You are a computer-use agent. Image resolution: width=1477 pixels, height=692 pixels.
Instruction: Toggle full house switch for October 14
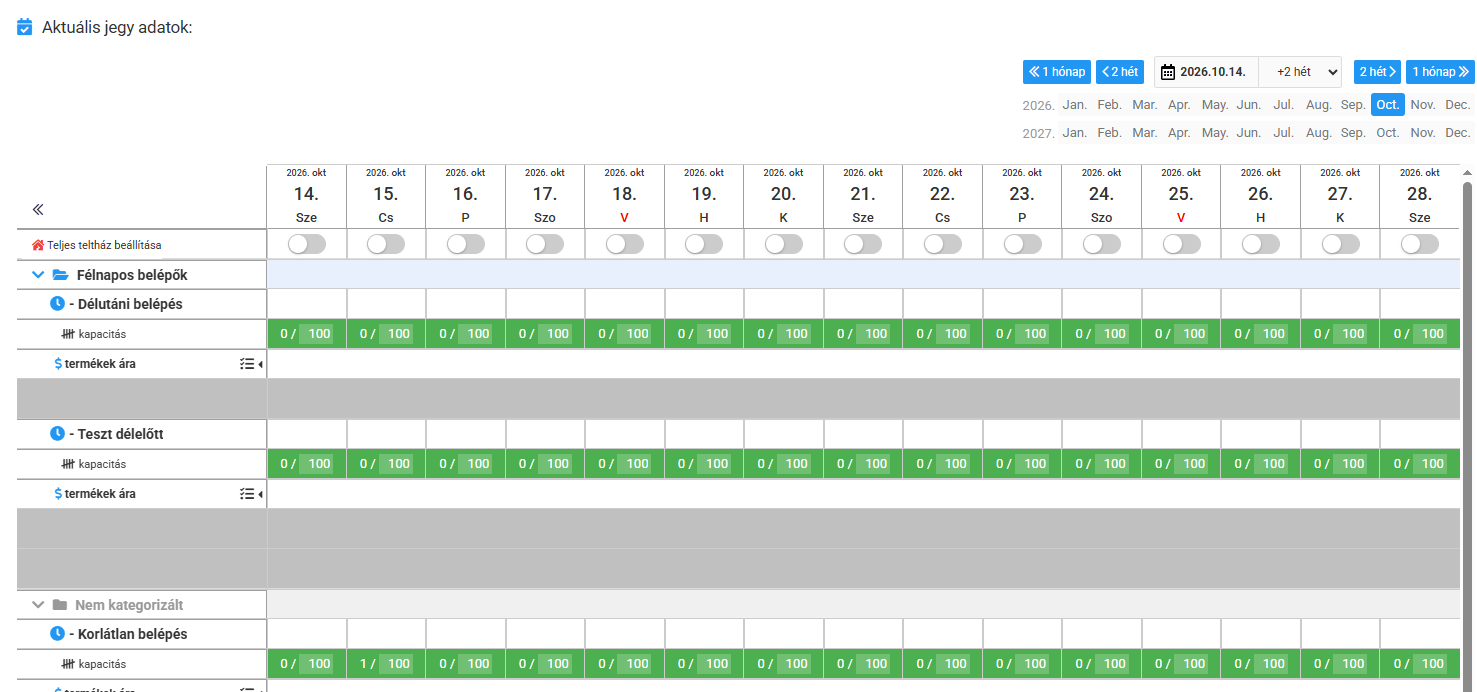point(306,244)
